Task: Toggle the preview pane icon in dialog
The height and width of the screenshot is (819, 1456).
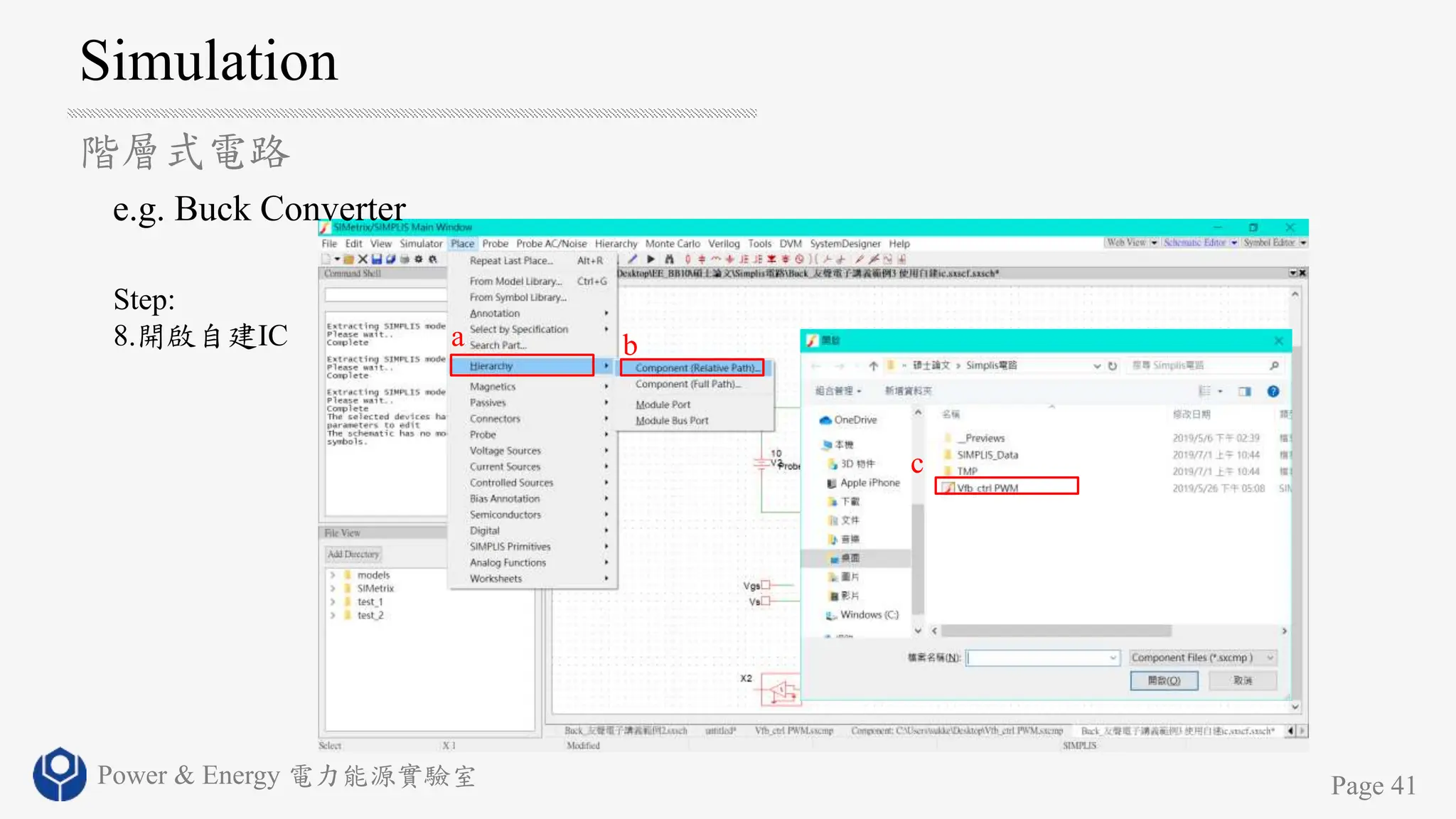Action: [1244, 391]
